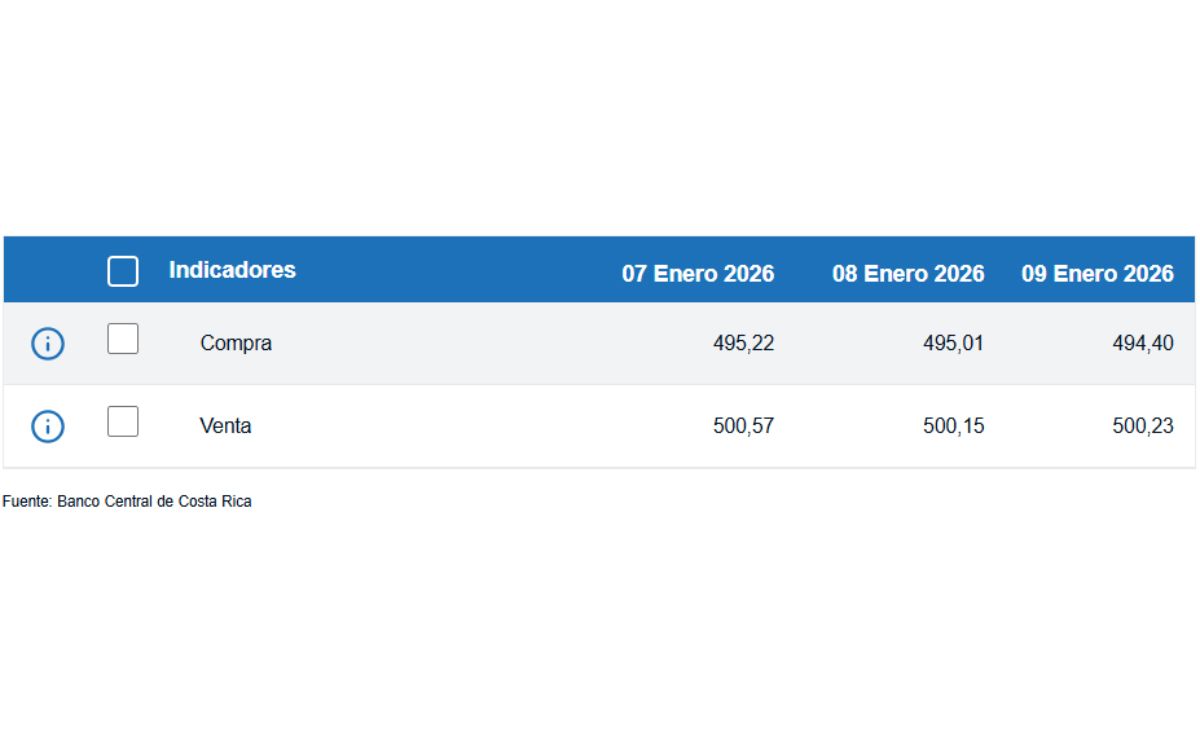Open info icon for Venta row
1200x747 pixels.
(48, 427)
